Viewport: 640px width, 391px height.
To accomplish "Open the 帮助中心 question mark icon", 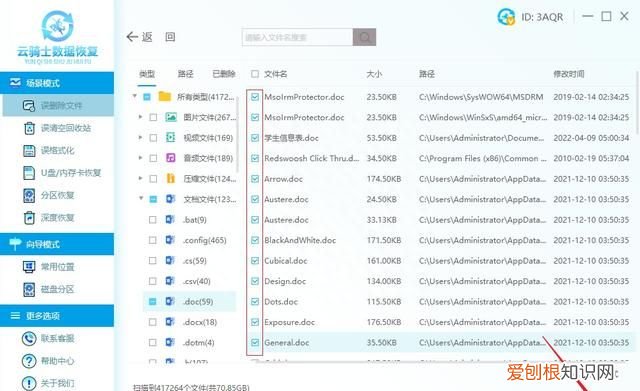I will coord(29,361).
